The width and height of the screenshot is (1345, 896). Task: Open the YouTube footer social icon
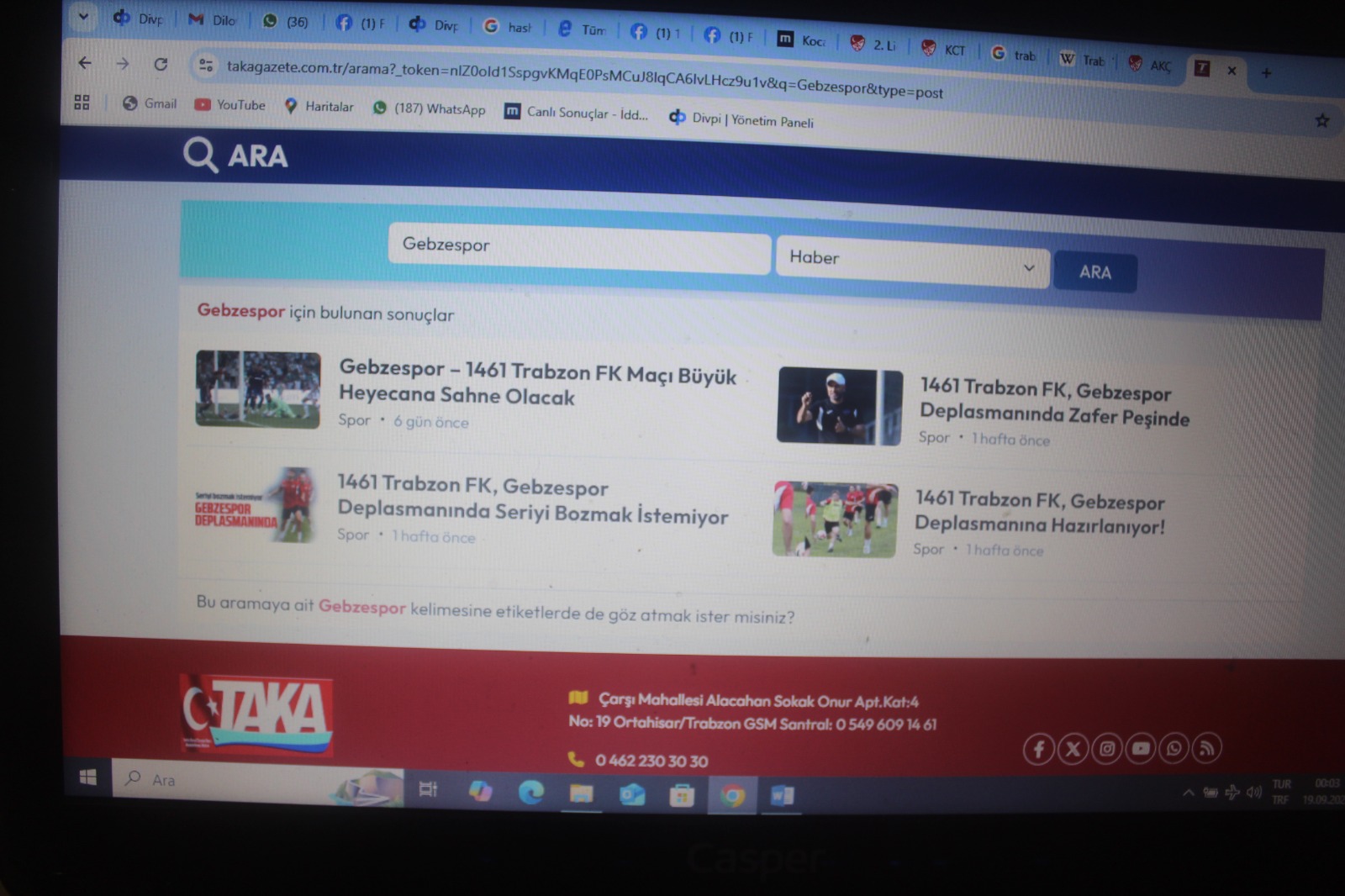click(1141, 748)
